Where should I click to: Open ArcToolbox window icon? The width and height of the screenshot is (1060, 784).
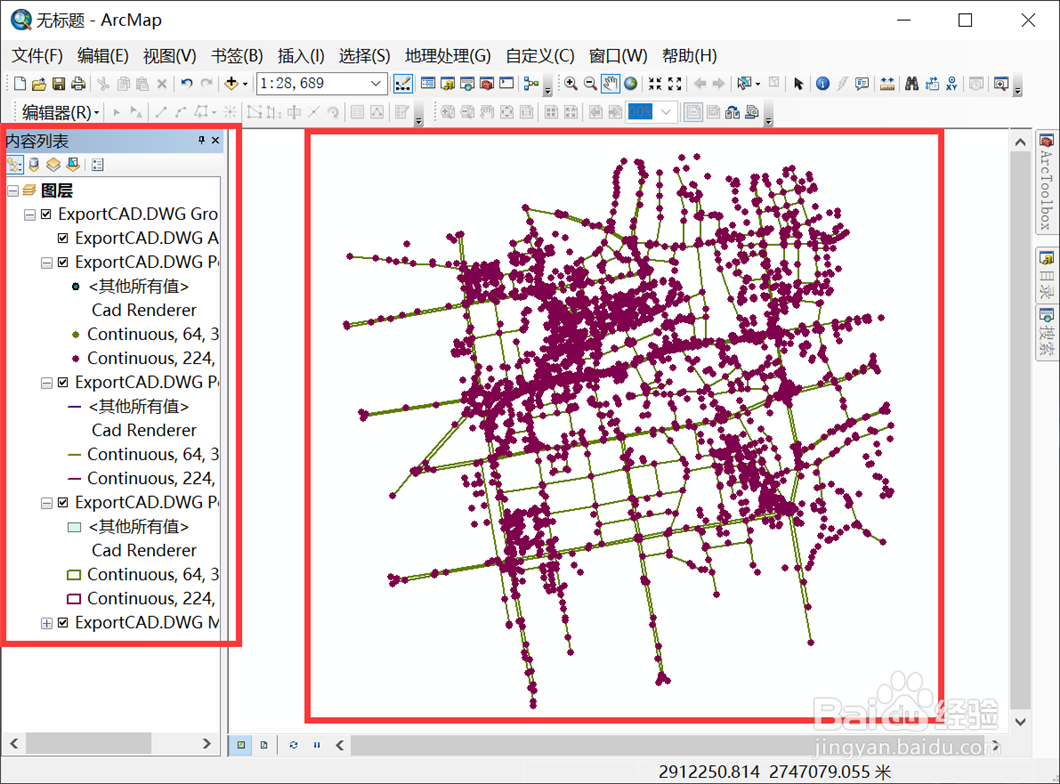point(487,83)
